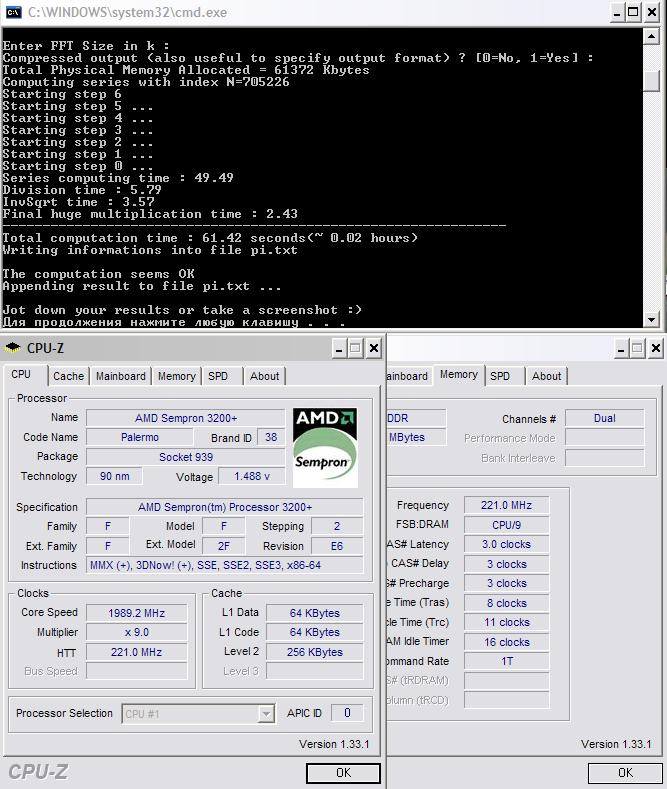Click the cmd window scroll up arrow
667x789 pixels.
point(651,36)
